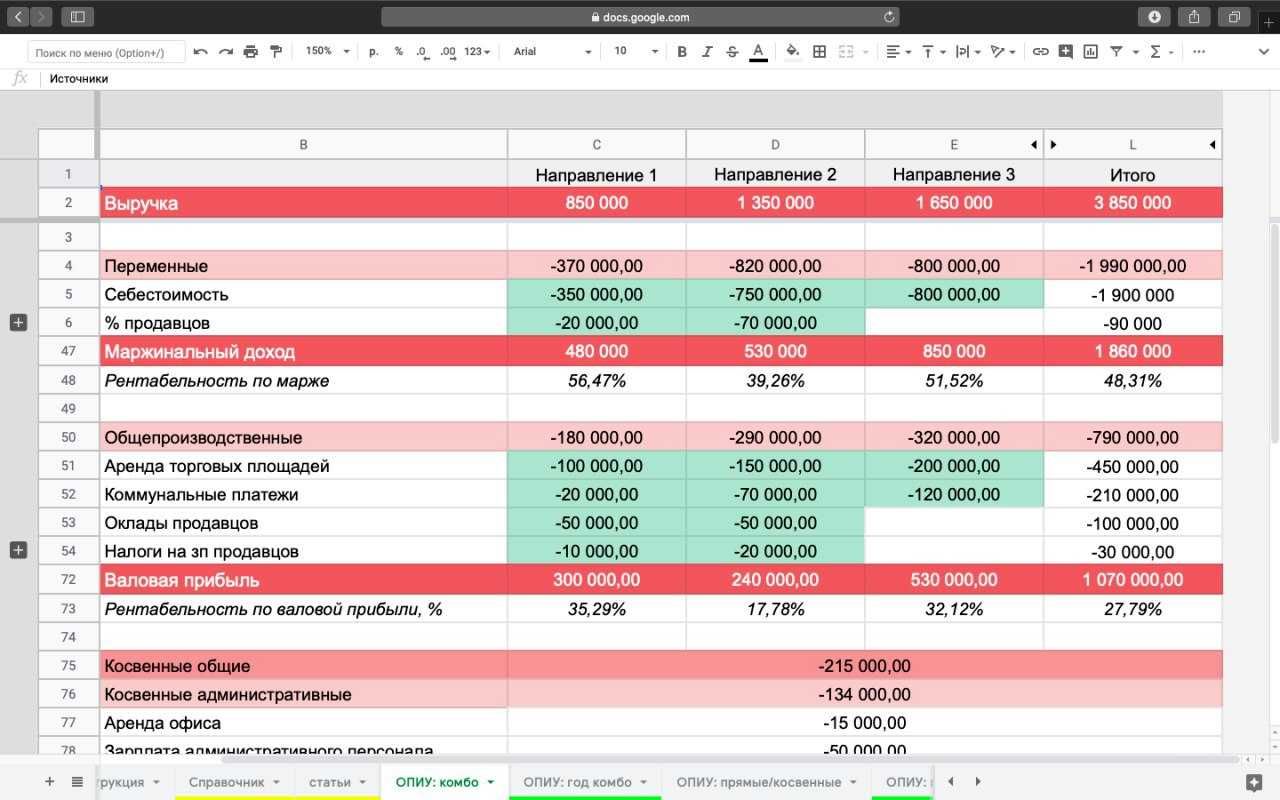Viewport: 1280px width, 800px height.
Task: Open vertical align dropdown
Action: click(933, 51)
